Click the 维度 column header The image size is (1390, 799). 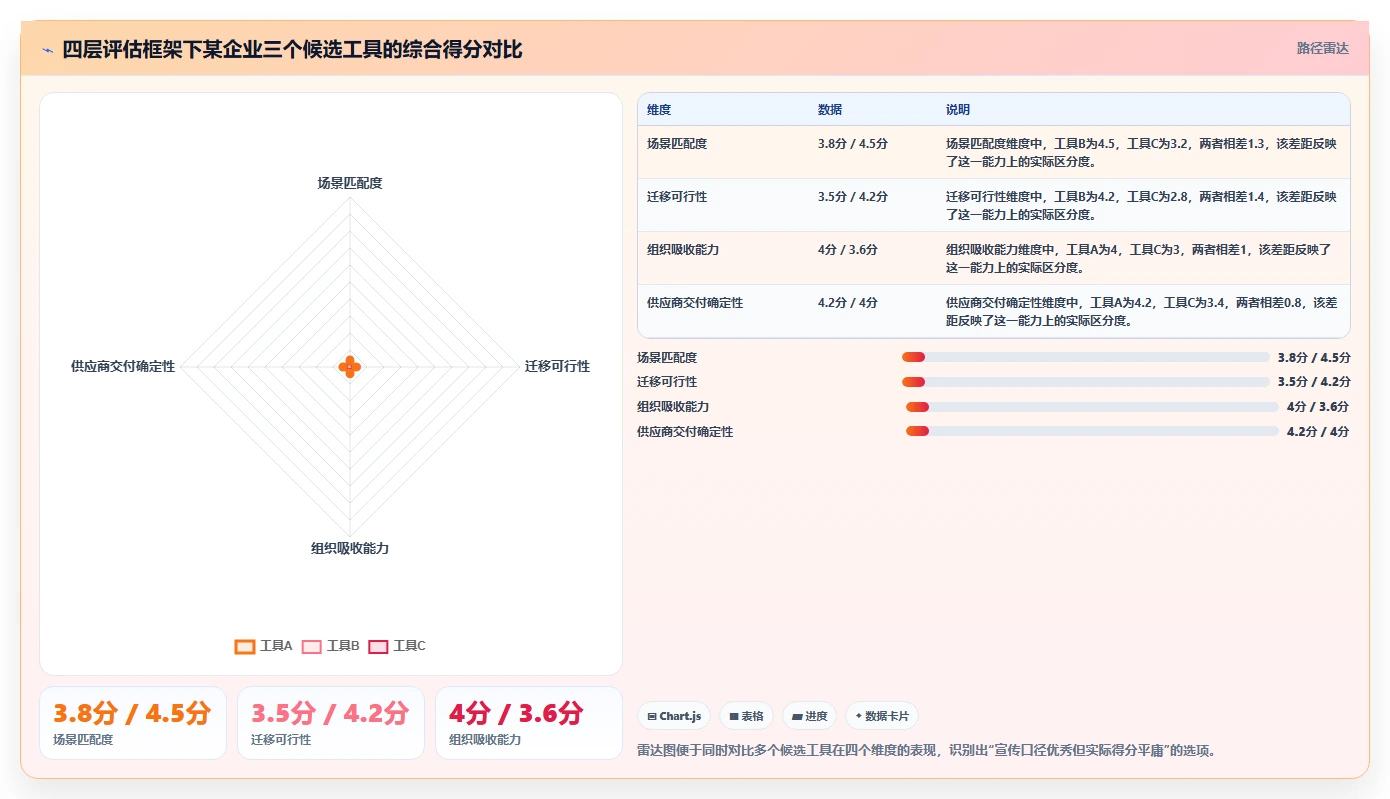pos(659,110)
